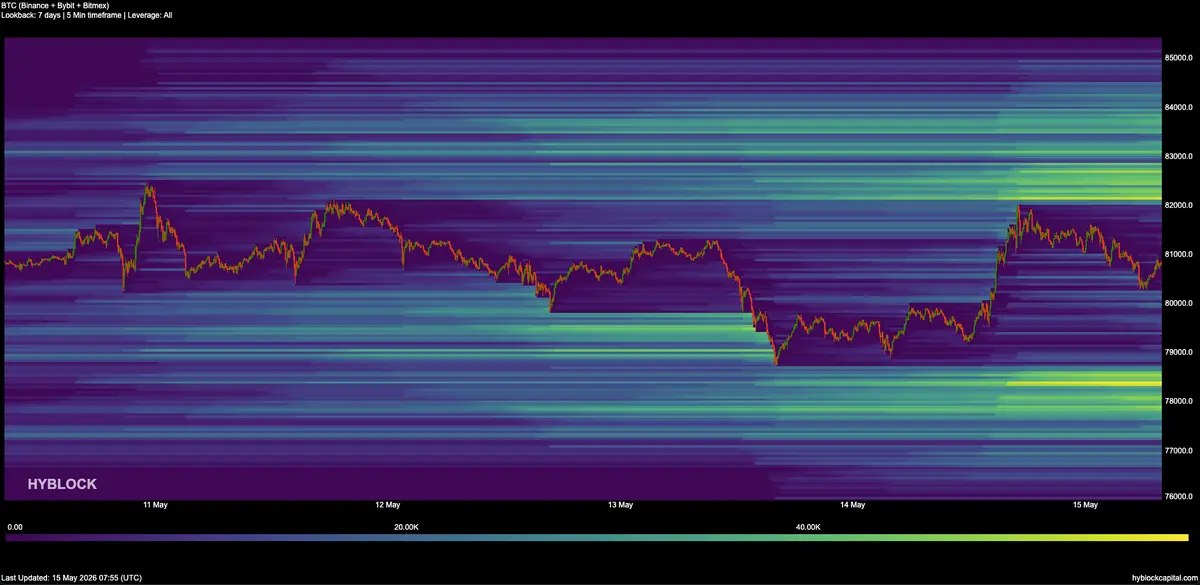Click the BTC (Binance + Bybit + Bitmex) title
This screenshot has height=585, width=1200.
tap(55, 5)
